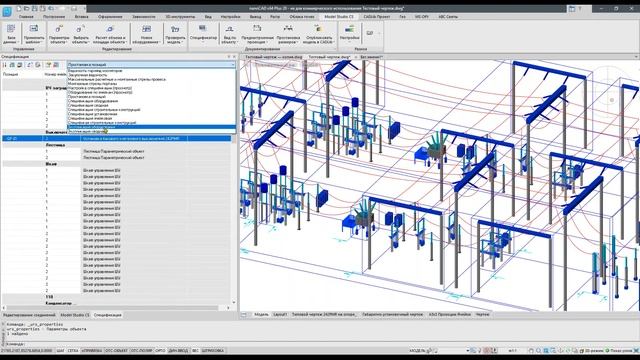Click Опубликовать модель в CADLib

[318, 33]
